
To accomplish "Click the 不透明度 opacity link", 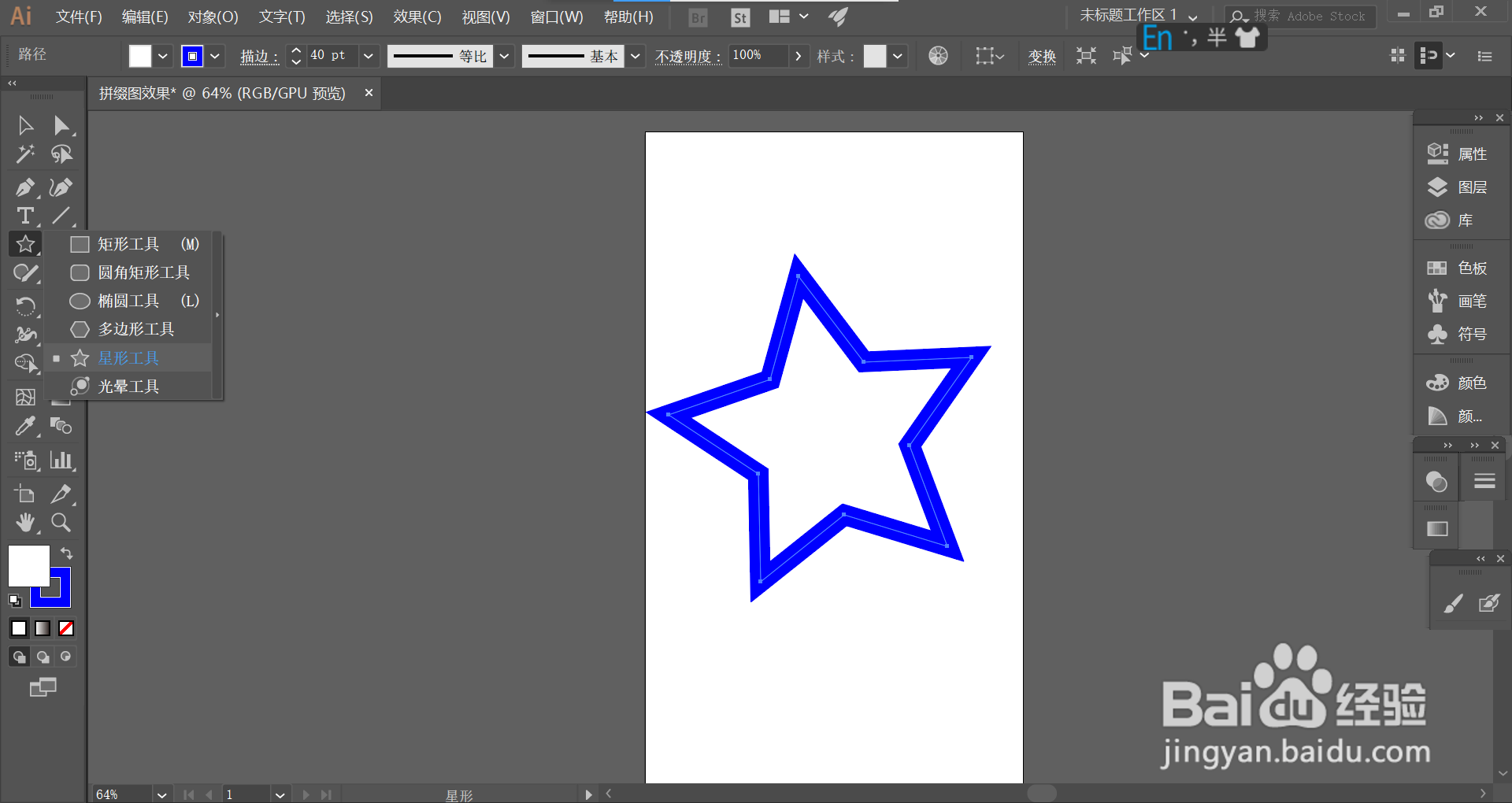I will point(687,57).
